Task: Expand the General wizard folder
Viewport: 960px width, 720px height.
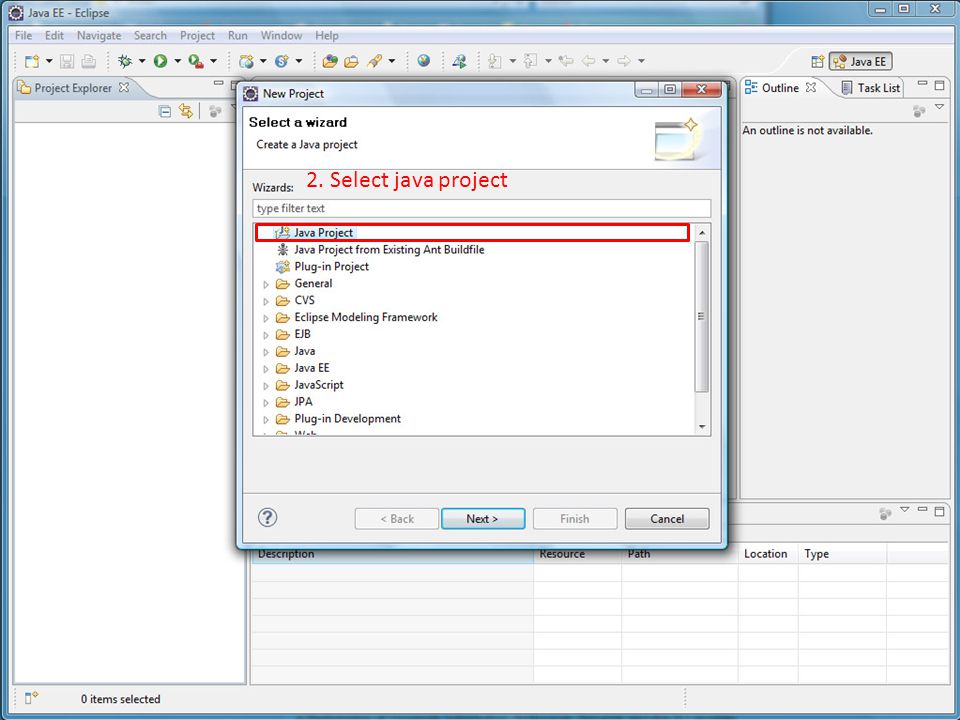Action: (x=266, y=284)
